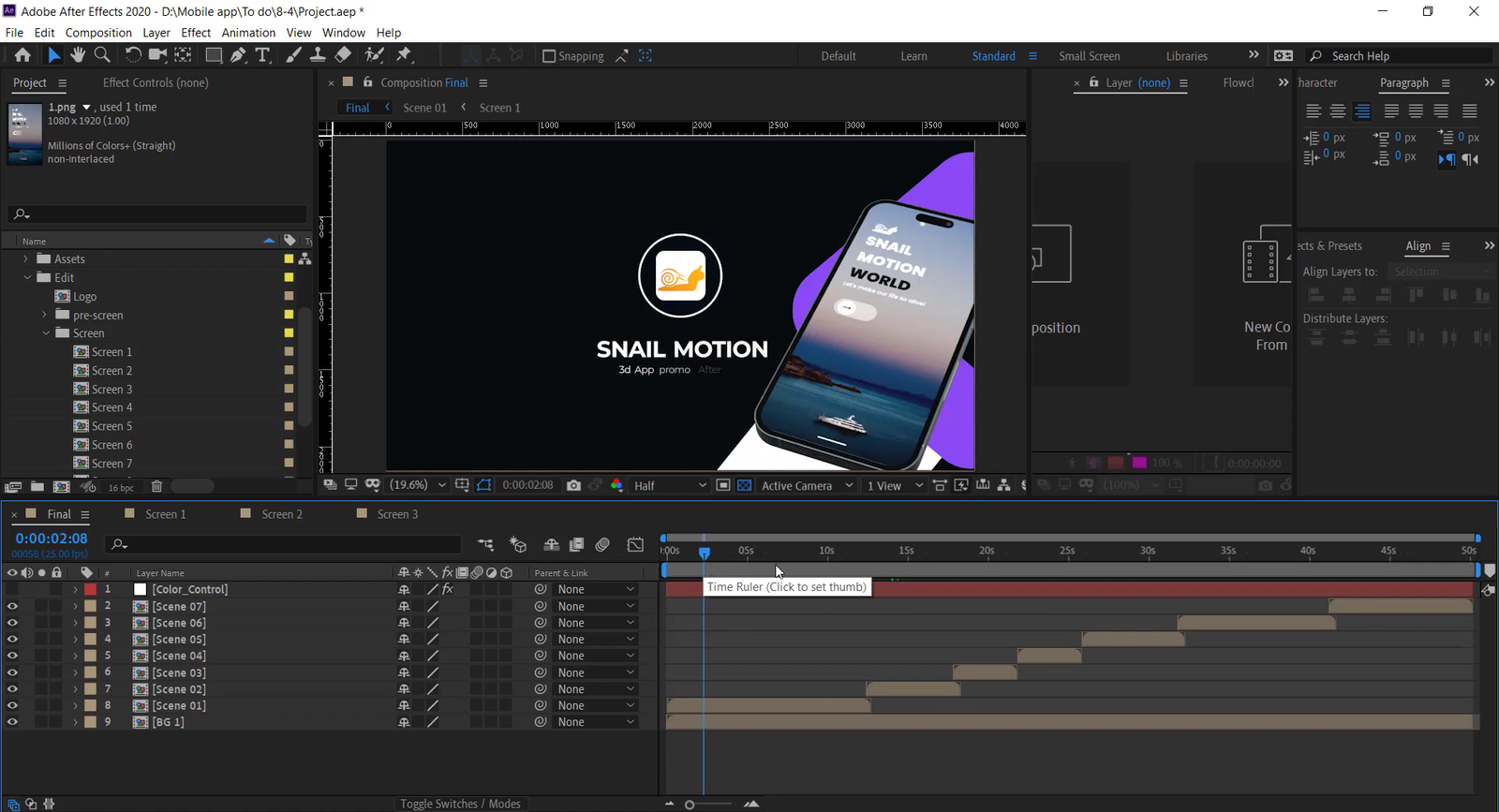Hide the Scene 04 layer
The width and height of the screenshot is (1499, 812).
[x=12, y=656]
